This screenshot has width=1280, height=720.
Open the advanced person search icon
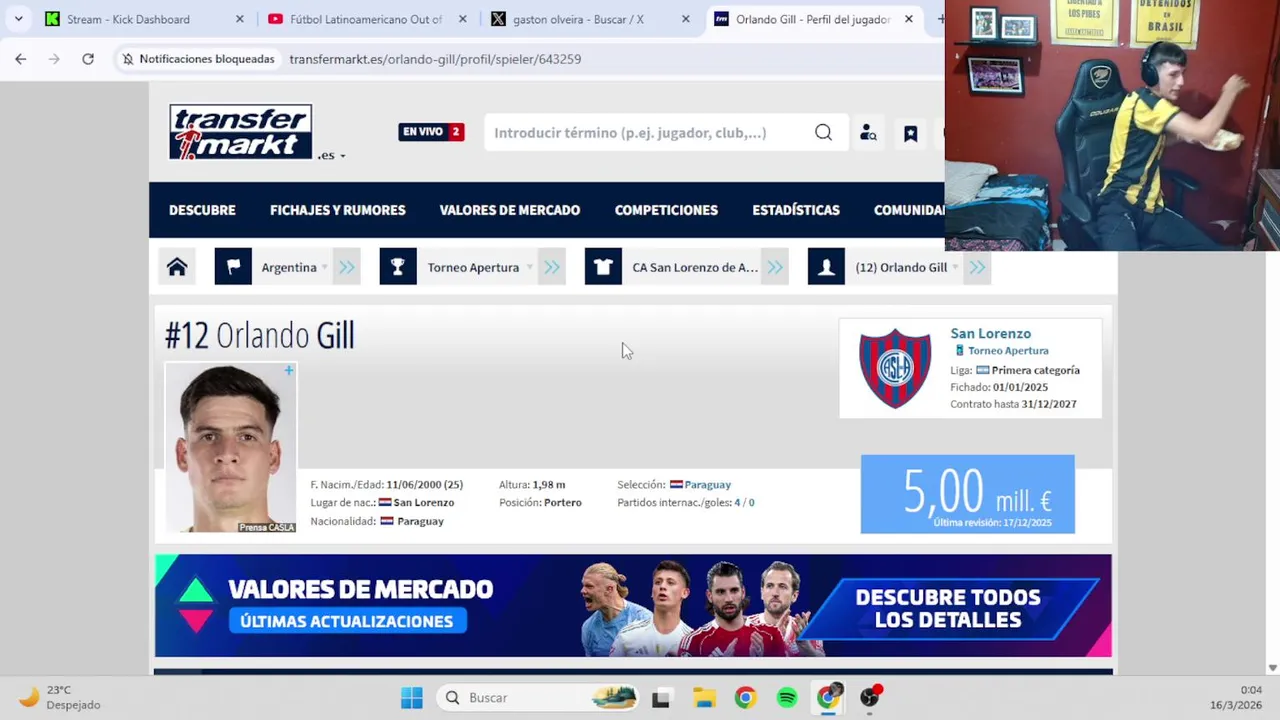(x=868, y=133)
